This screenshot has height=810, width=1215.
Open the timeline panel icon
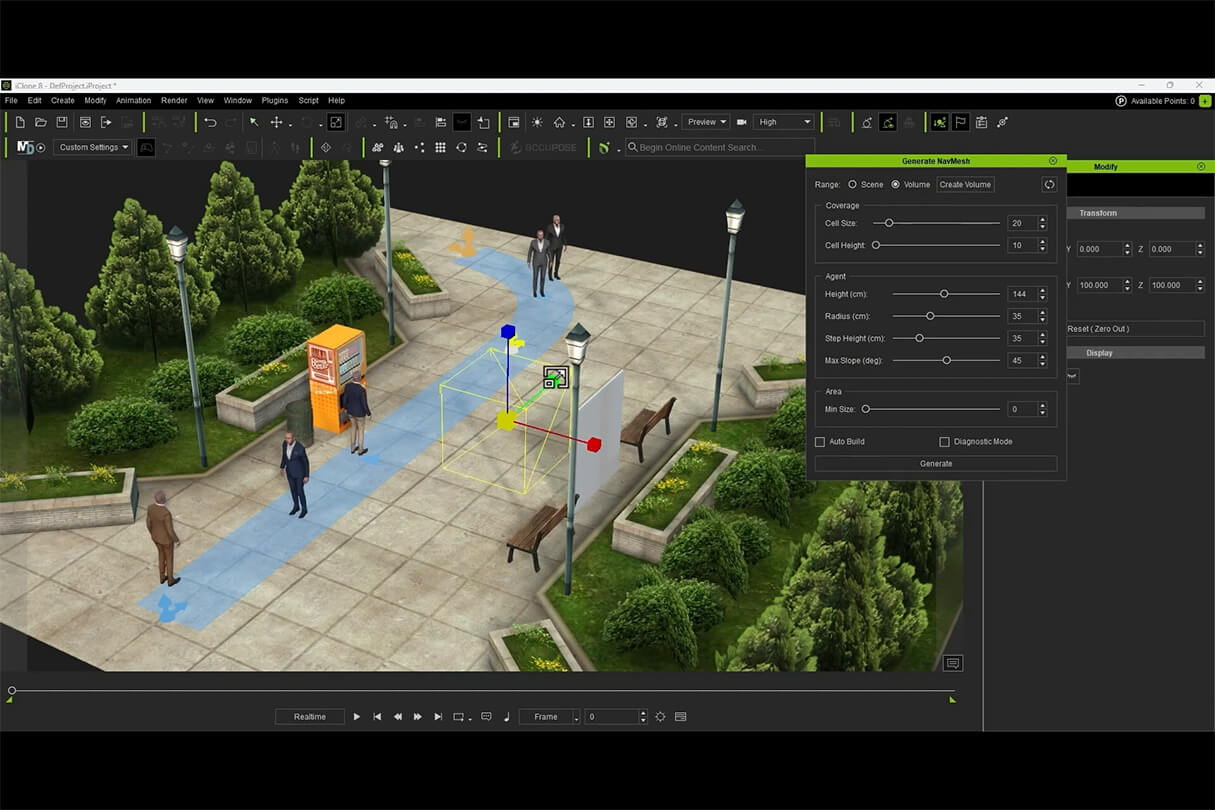[x=681, y=717]
